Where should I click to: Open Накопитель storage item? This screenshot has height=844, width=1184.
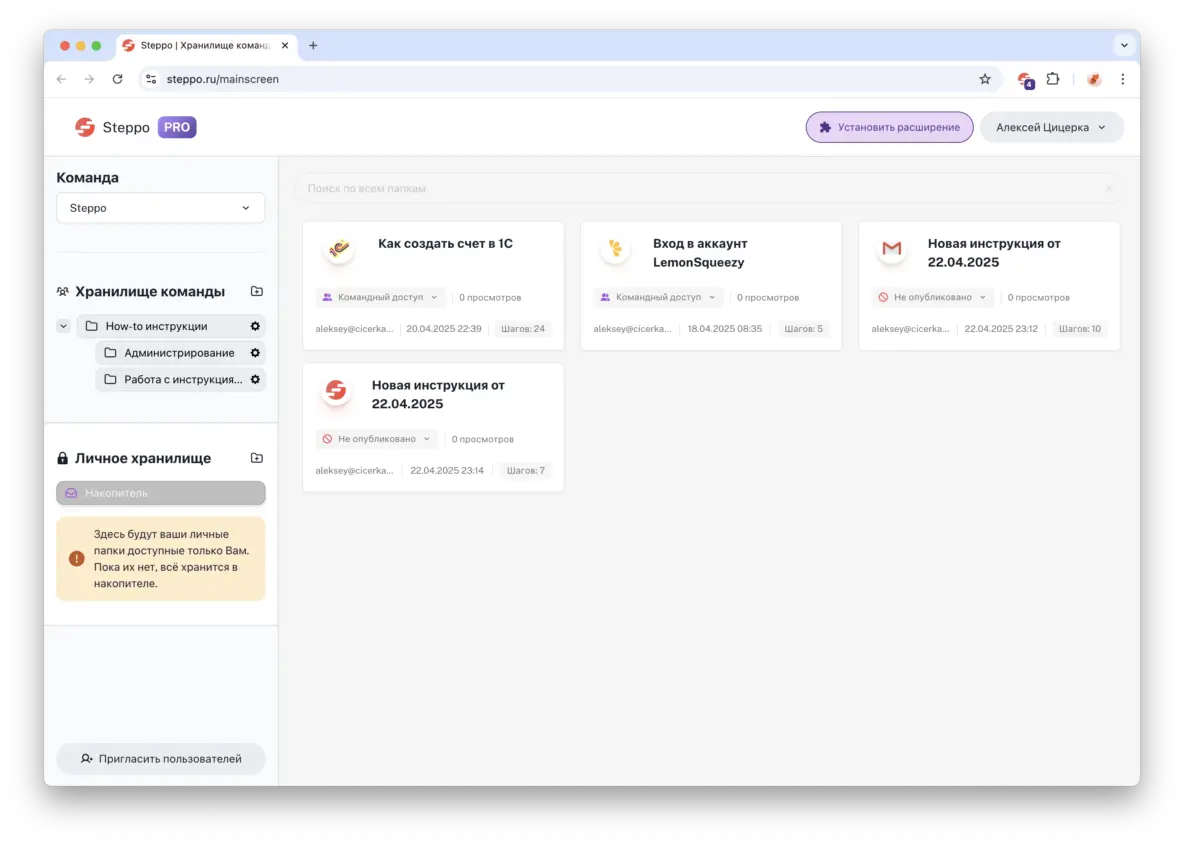click(x=160, y=493)
